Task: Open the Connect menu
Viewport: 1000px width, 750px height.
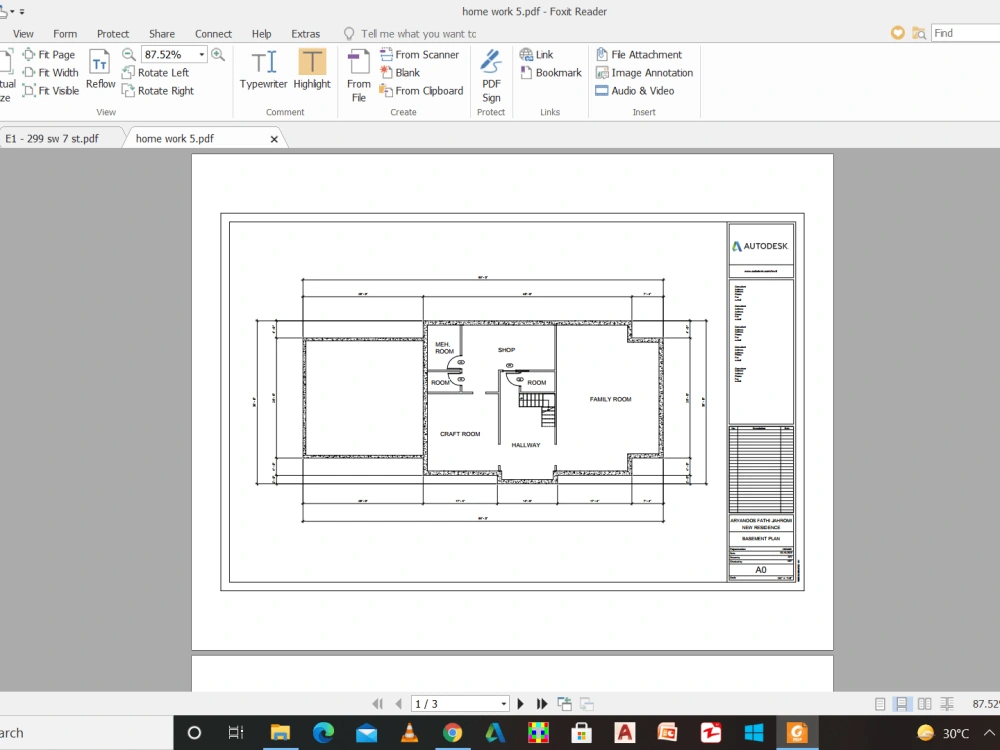Action: 213,33
